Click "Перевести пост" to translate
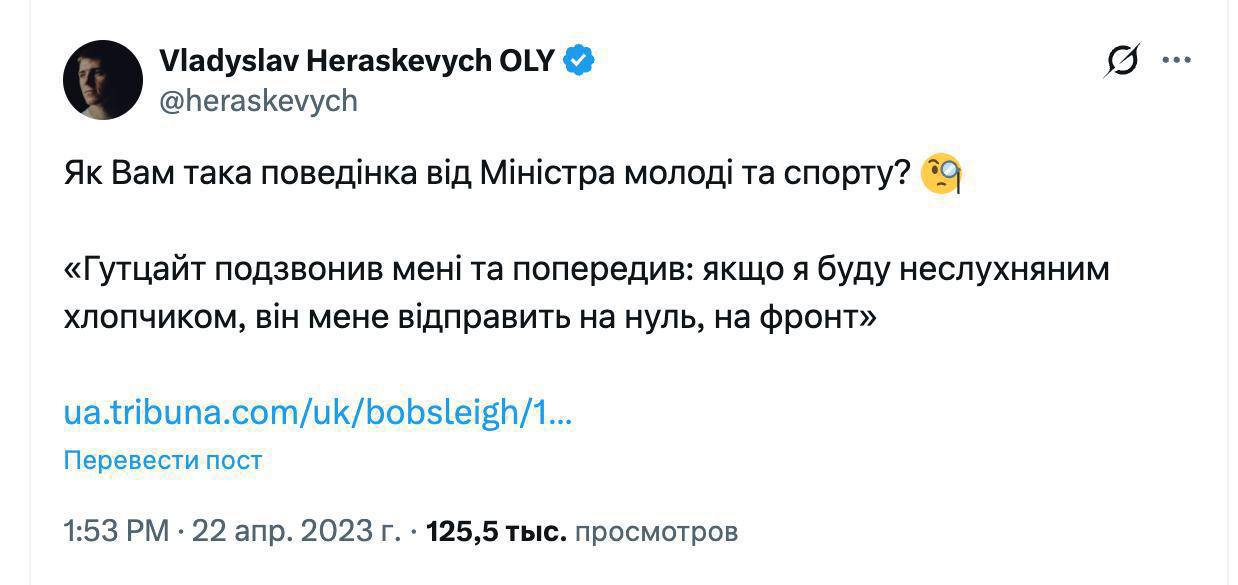This screenshot has width=1238, height=585. coord(162,460)
